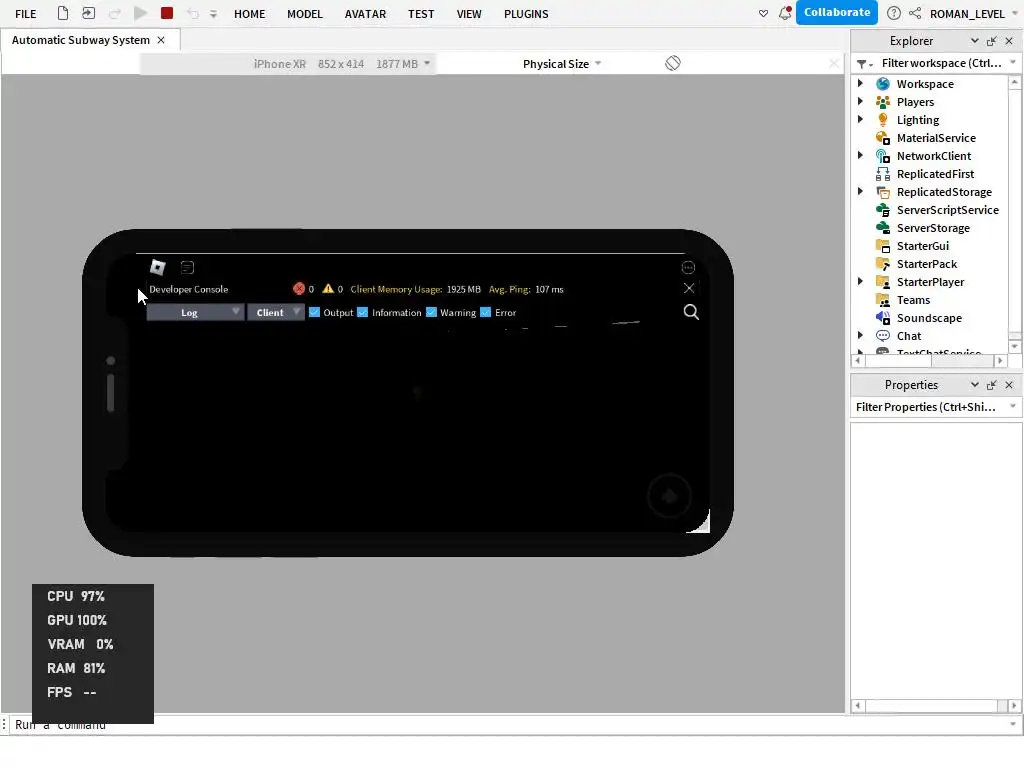Image resolution: width=1024 pixels, height=768 pixels.
Task: Toggle the Warning checkbox
Action: pos(431,312)
